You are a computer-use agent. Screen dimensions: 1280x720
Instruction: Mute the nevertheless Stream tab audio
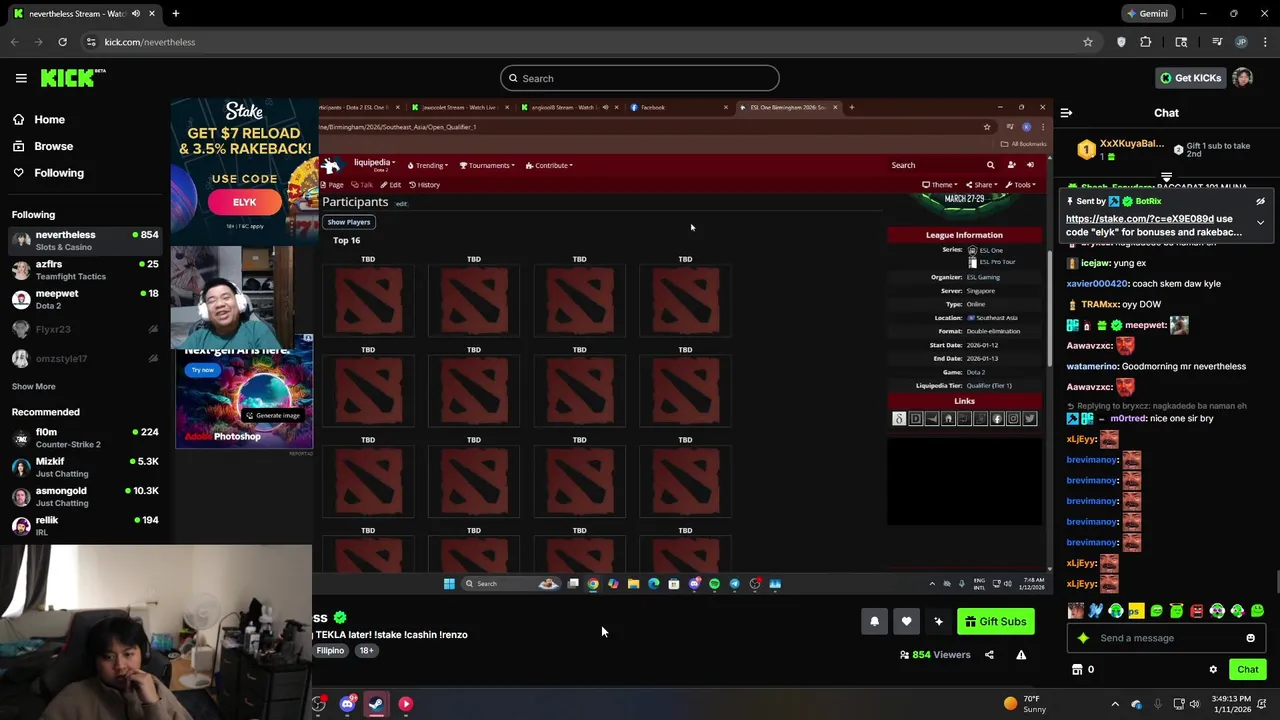click(135, 14)
